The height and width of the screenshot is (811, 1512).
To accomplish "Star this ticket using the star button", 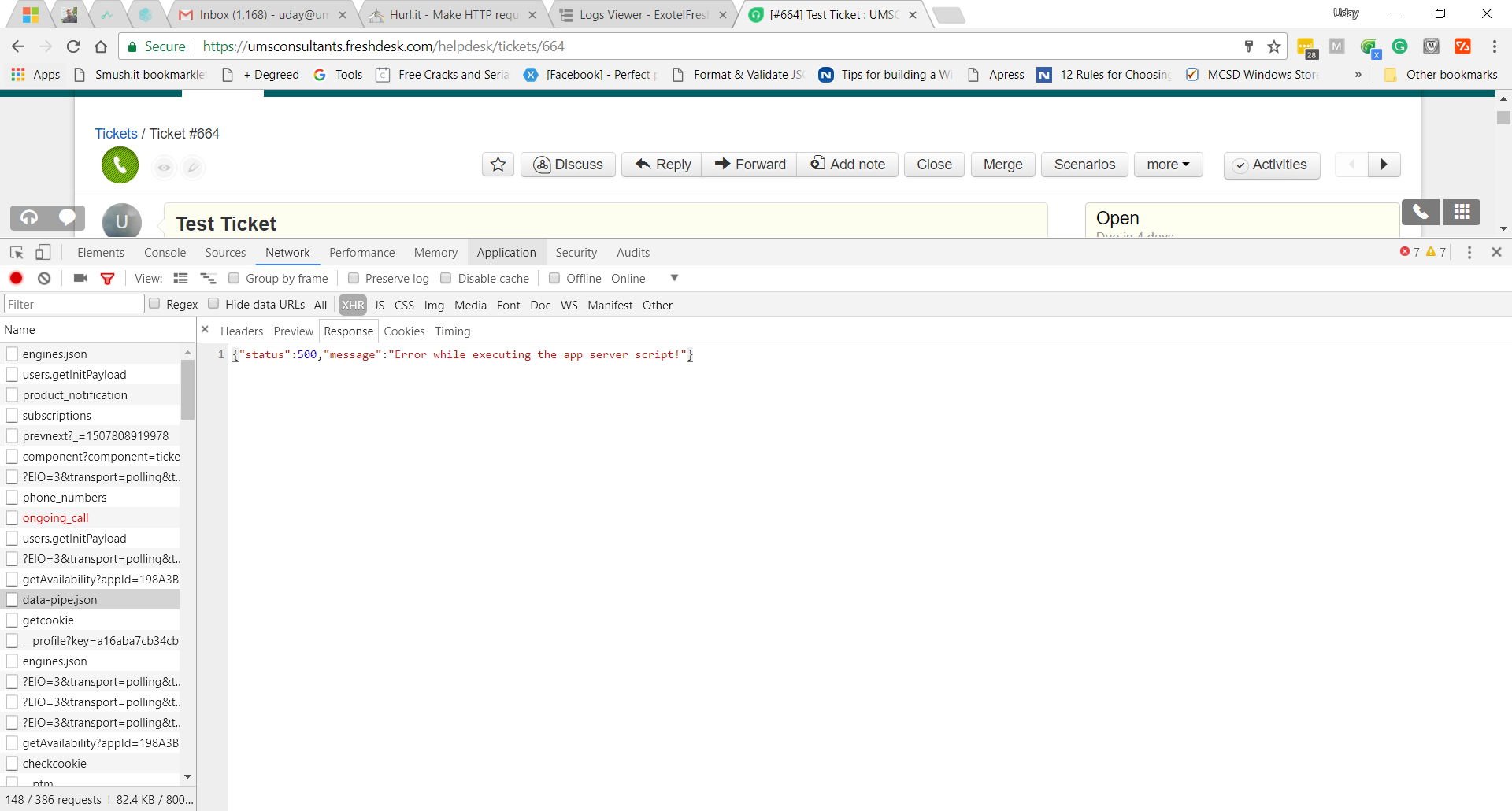I will click(x=498, y=165).
